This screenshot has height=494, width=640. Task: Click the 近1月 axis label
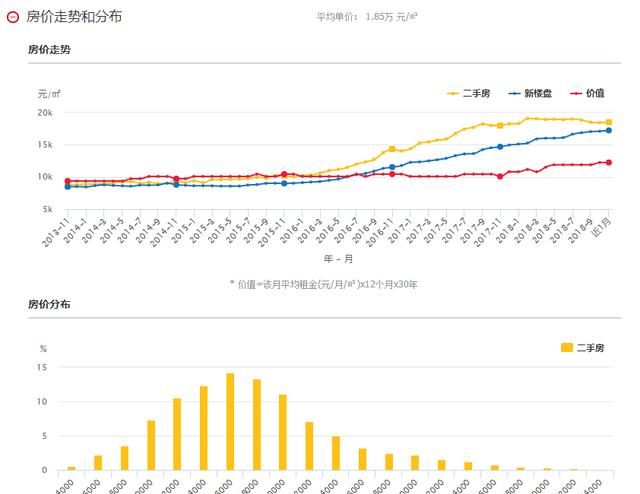click(602, 227)
